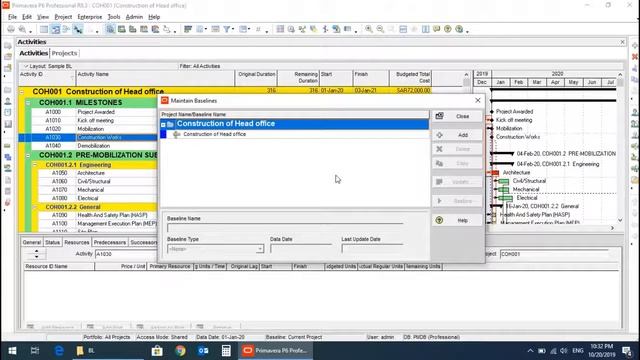Click the Baseline Name input field
This screenshot has width=640, height=360.
(x=285, y=228)
